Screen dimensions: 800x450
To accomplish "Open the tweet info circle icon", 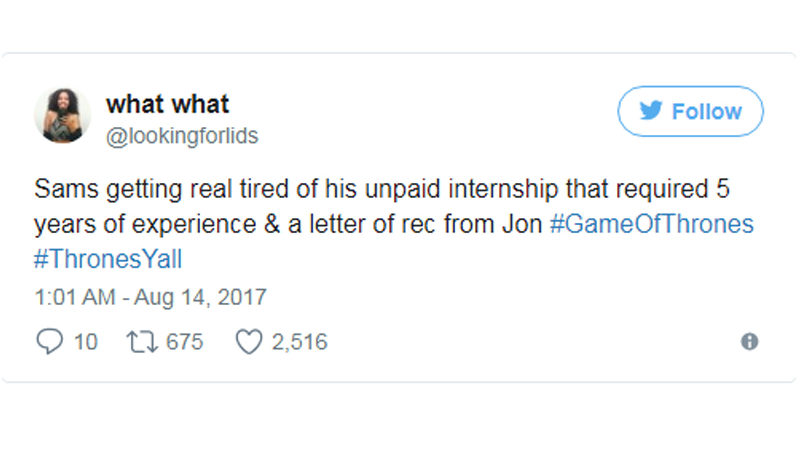I will click(749, 342).
